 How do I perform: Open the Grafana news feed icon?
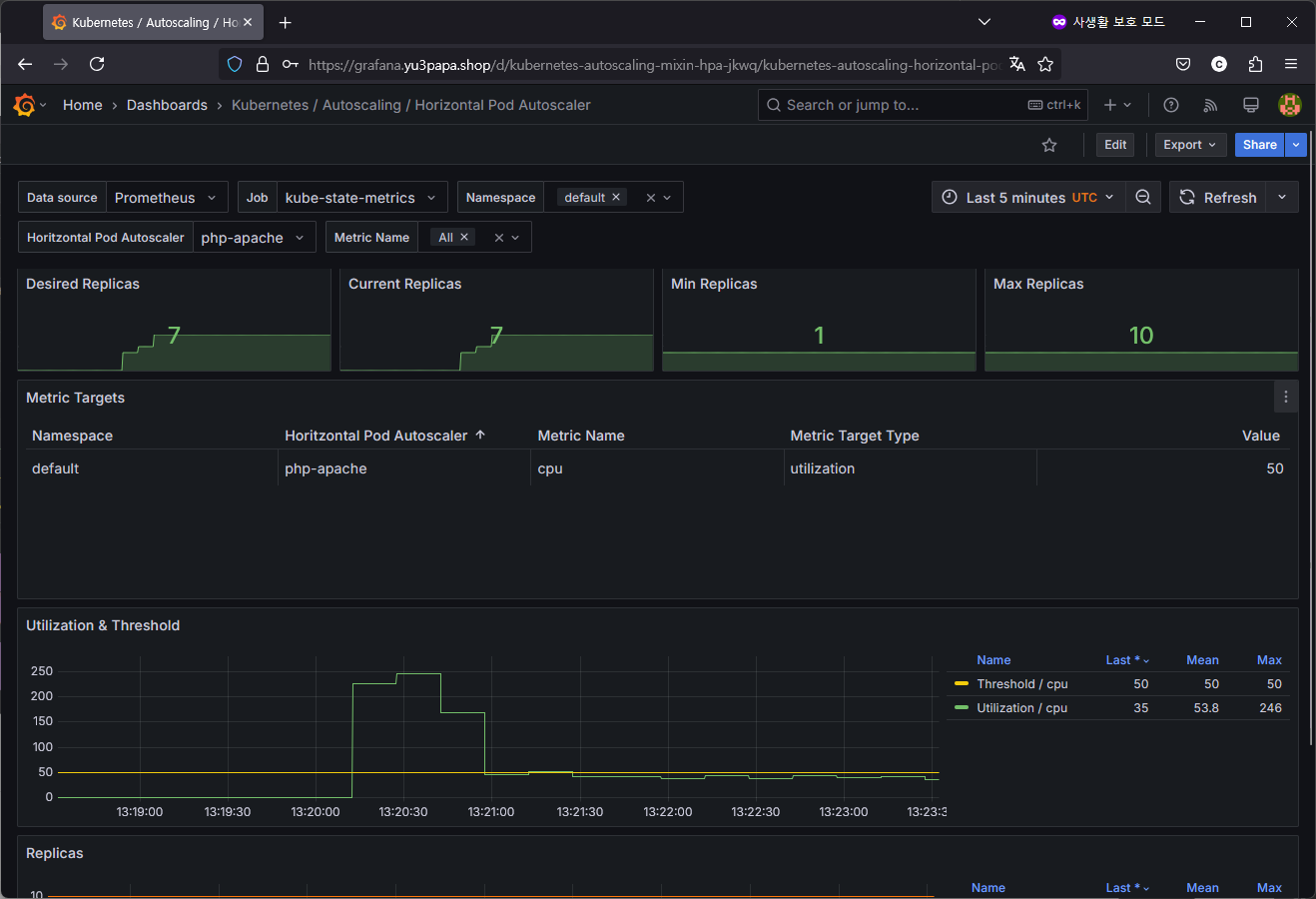pos(1210,105)
